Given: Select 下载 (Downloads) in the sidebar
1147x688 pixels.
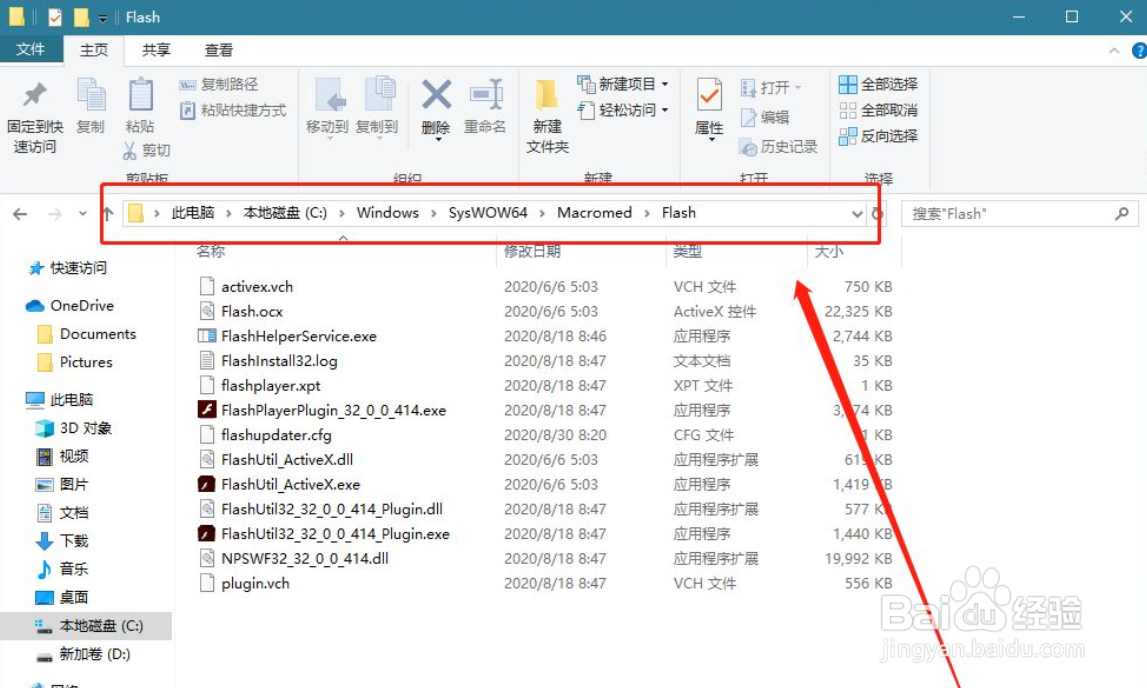Looking at the screenshot, I should (x=63, y=541).
